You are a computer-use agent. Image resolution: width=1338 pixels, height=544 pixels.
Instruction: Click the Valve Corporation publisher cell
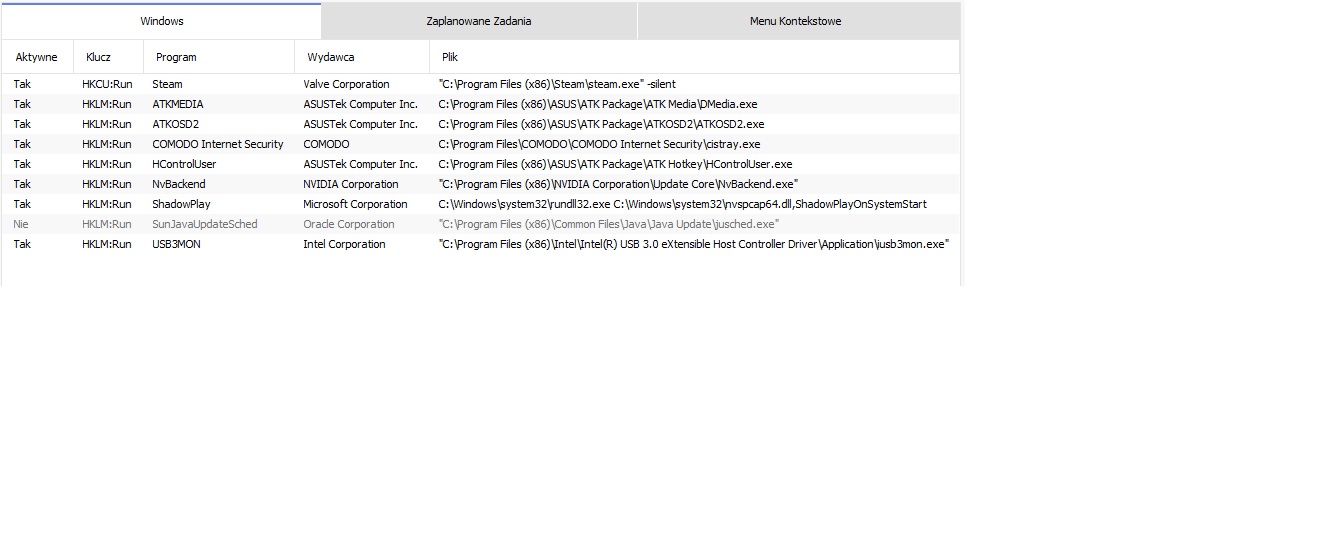click(346, 84)
